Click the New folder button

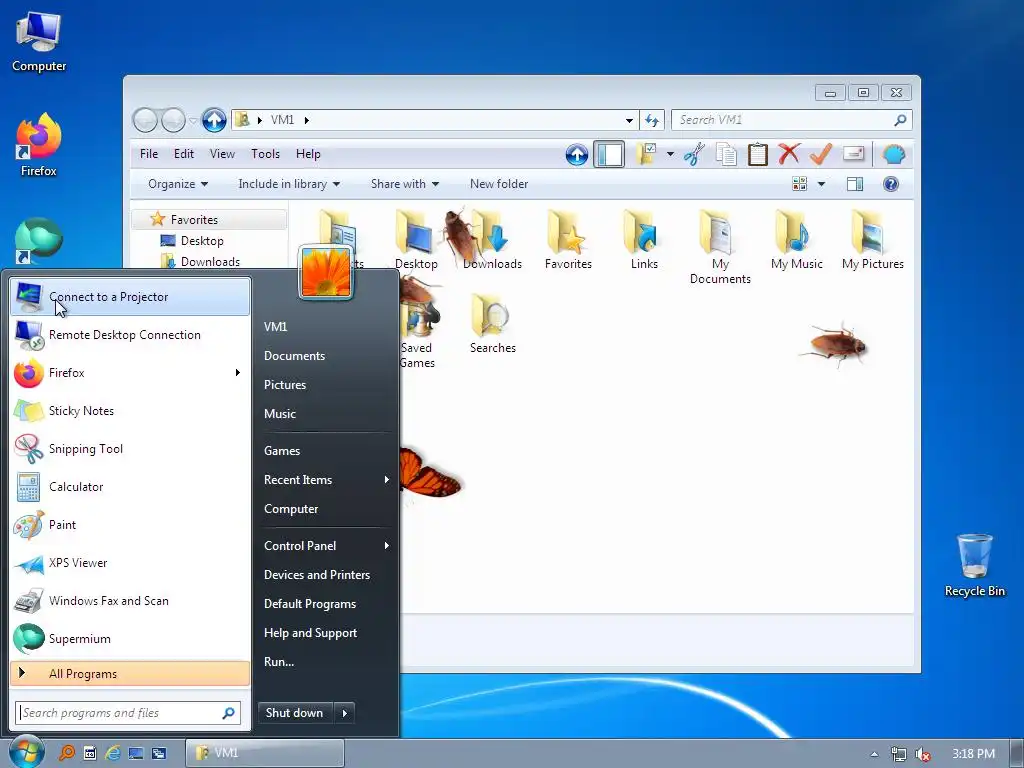(x=499, y=184)
